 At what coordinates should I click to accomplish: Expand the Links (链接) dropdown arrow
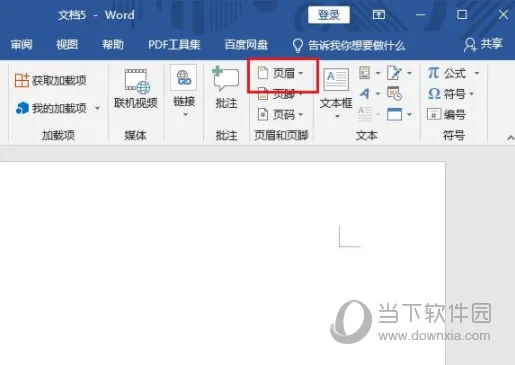(185, 115)
